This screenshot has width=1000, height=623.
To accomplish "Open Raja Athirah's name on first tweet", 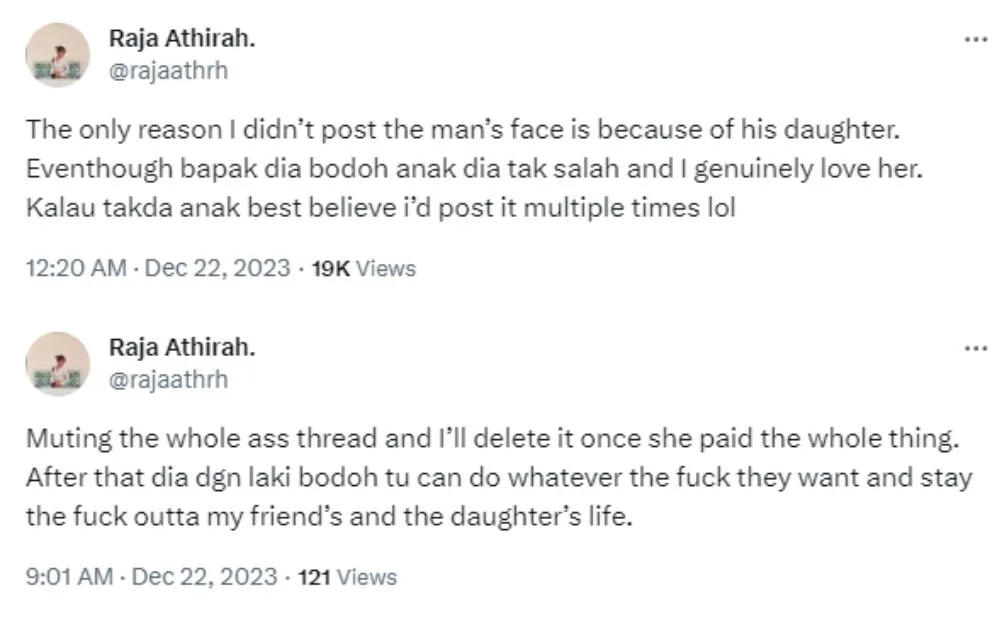I will point(181,39).
